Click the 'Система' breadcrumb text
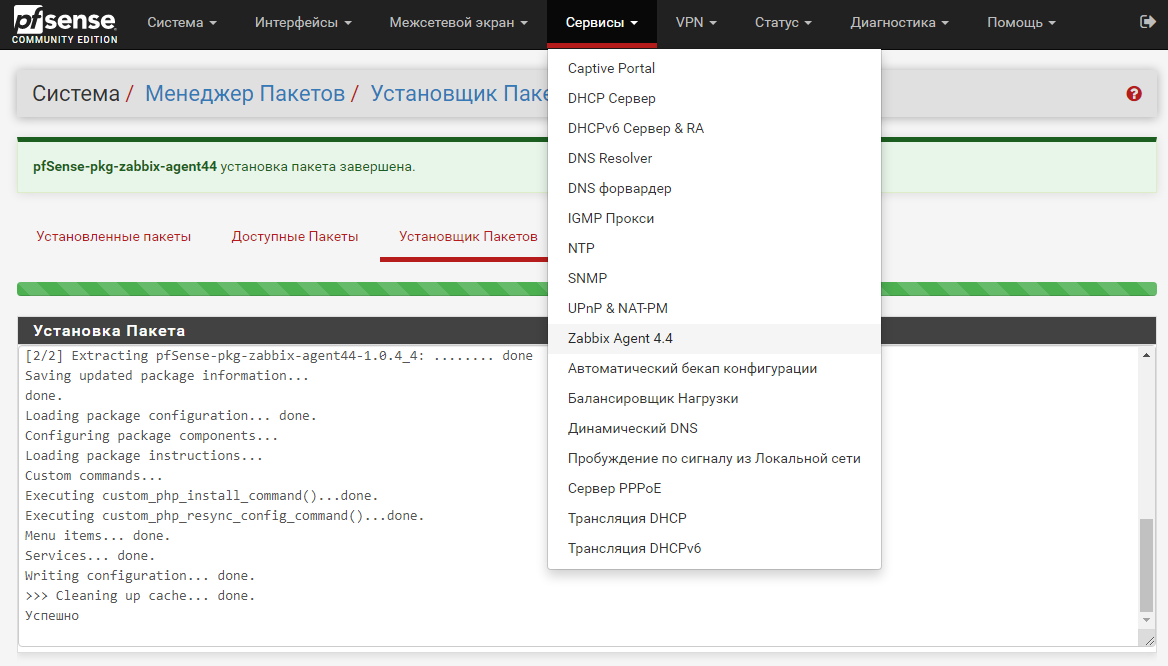This screenshot has width=1168, height=666. (x=76, y=93)
